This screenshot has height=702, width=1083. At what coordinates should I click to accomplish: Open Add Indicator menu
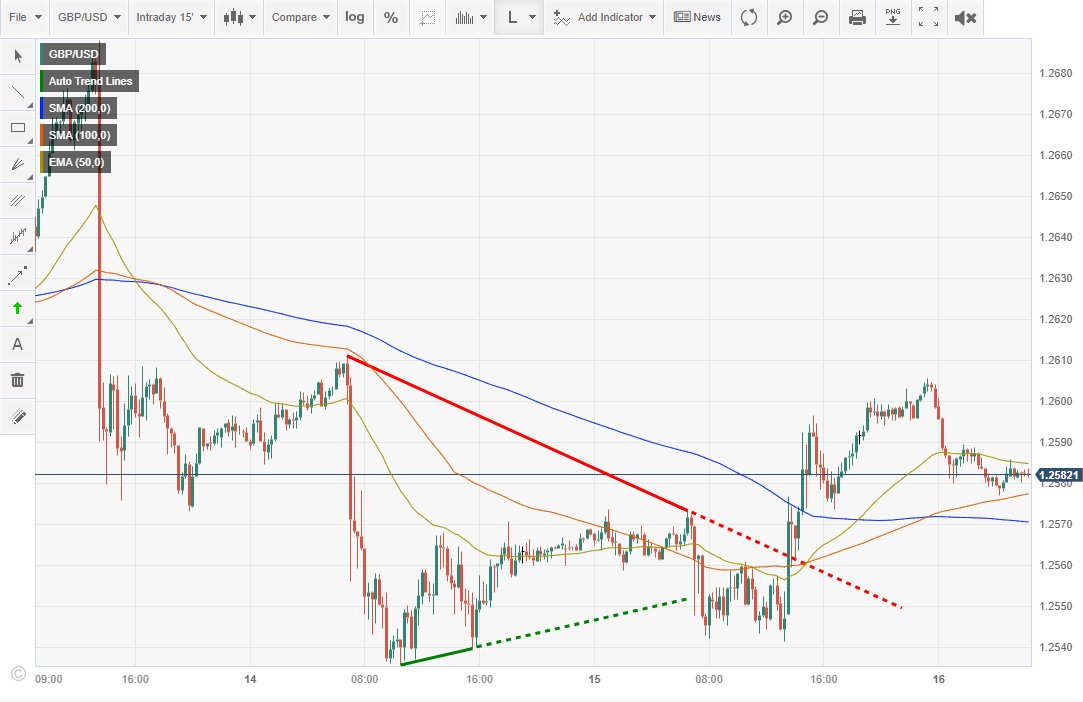(x=604, y=17)
